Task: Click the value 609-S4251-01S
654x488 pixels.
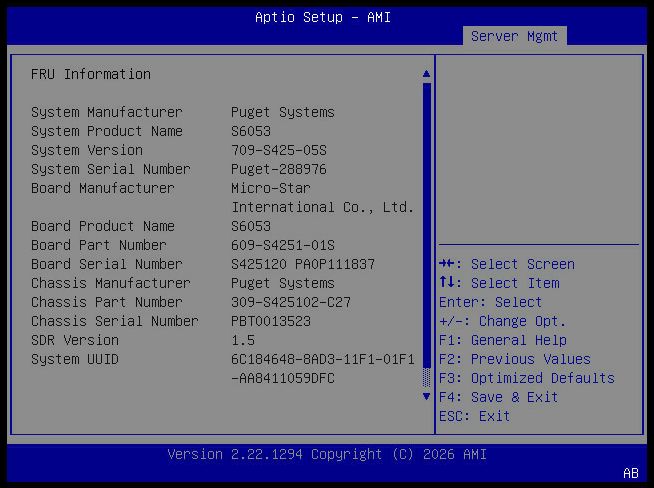Action: tap(282, 245)
